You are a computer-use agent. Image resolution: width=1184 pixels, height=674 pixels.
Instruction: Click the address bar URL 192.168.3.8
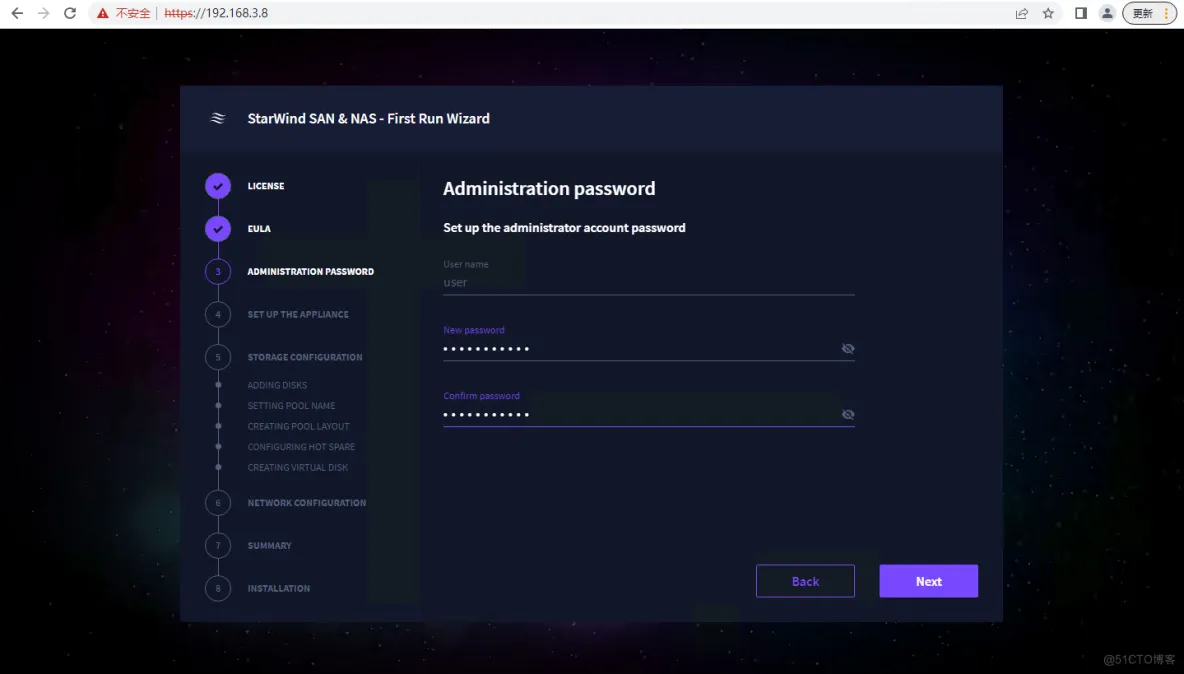point(216,13)
